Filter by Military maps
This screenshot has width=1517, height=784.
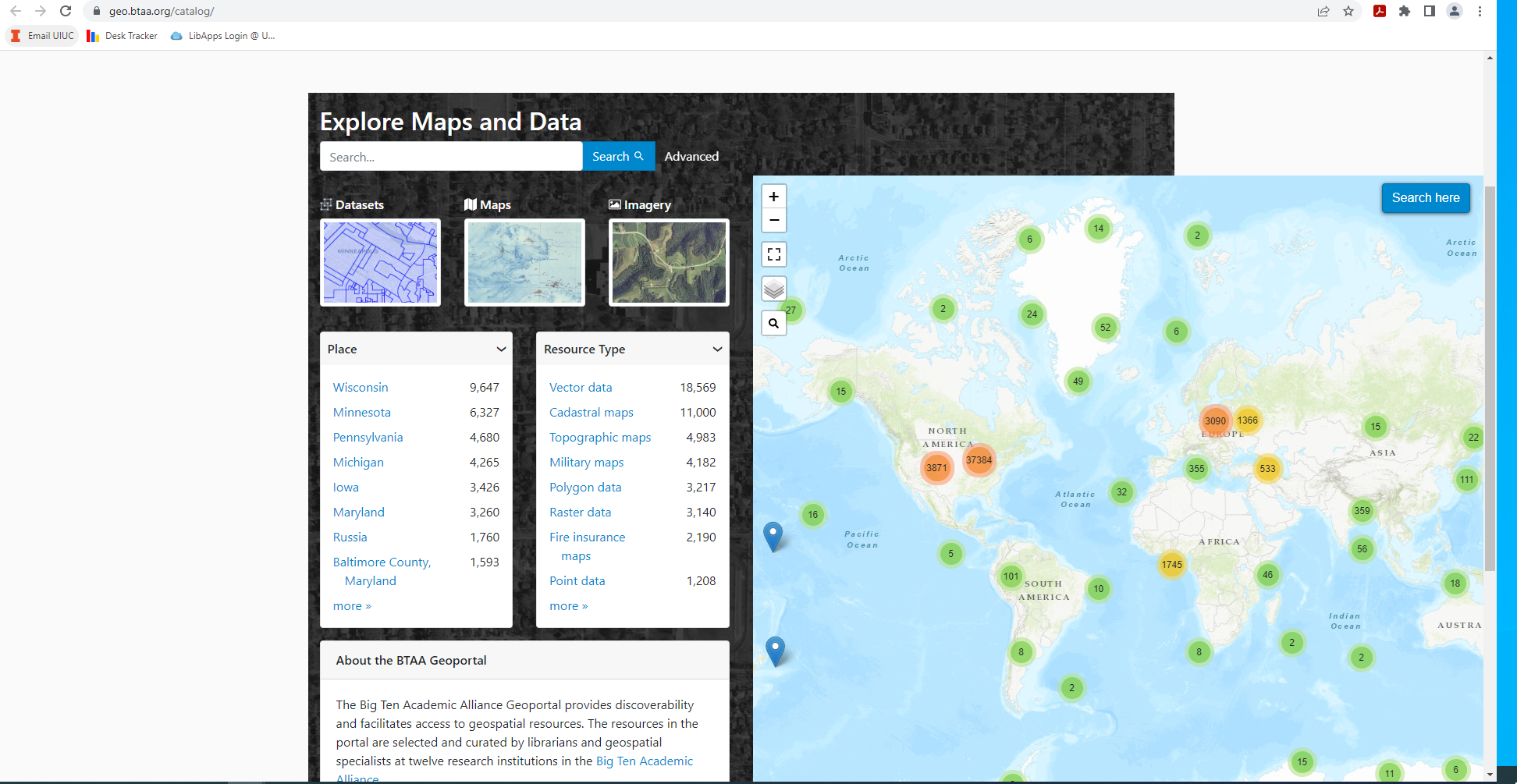586,463
